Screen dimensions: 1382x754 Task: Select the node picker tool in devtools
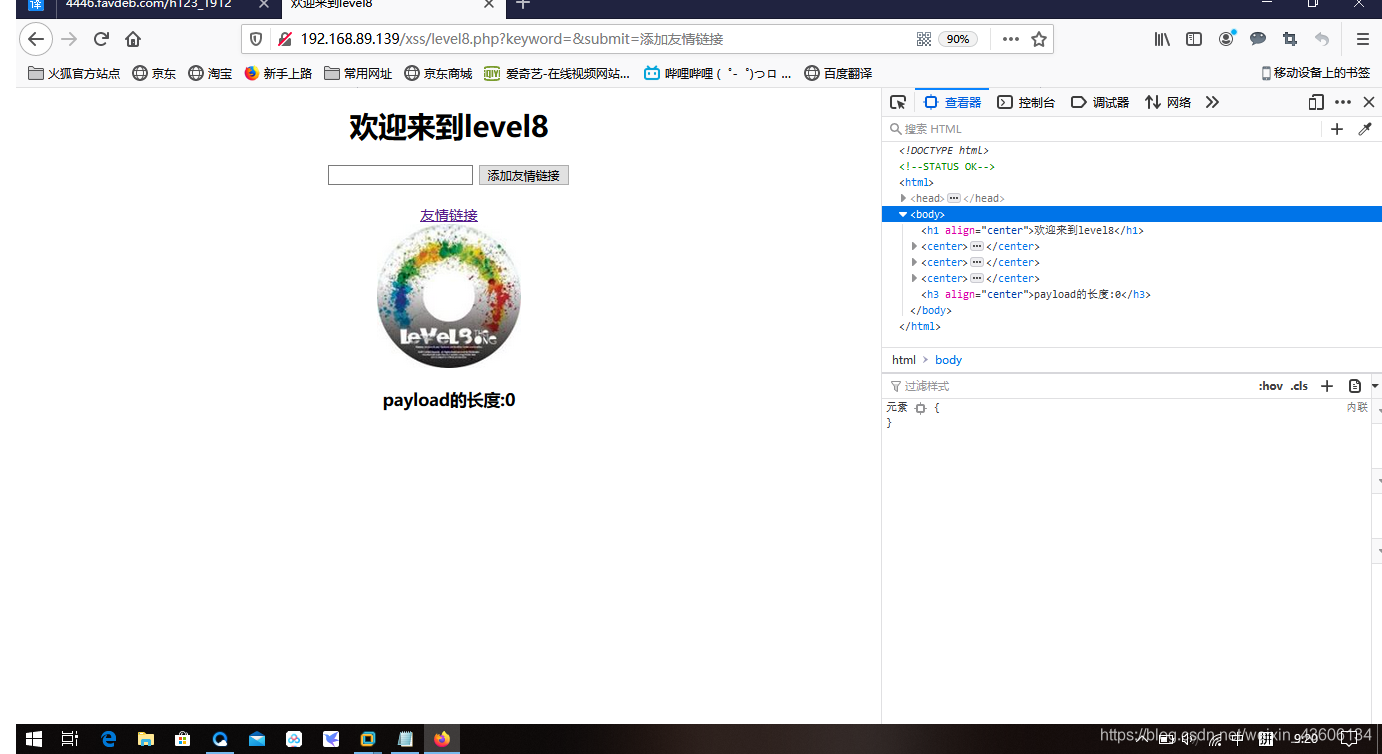(x=897, y=101)
